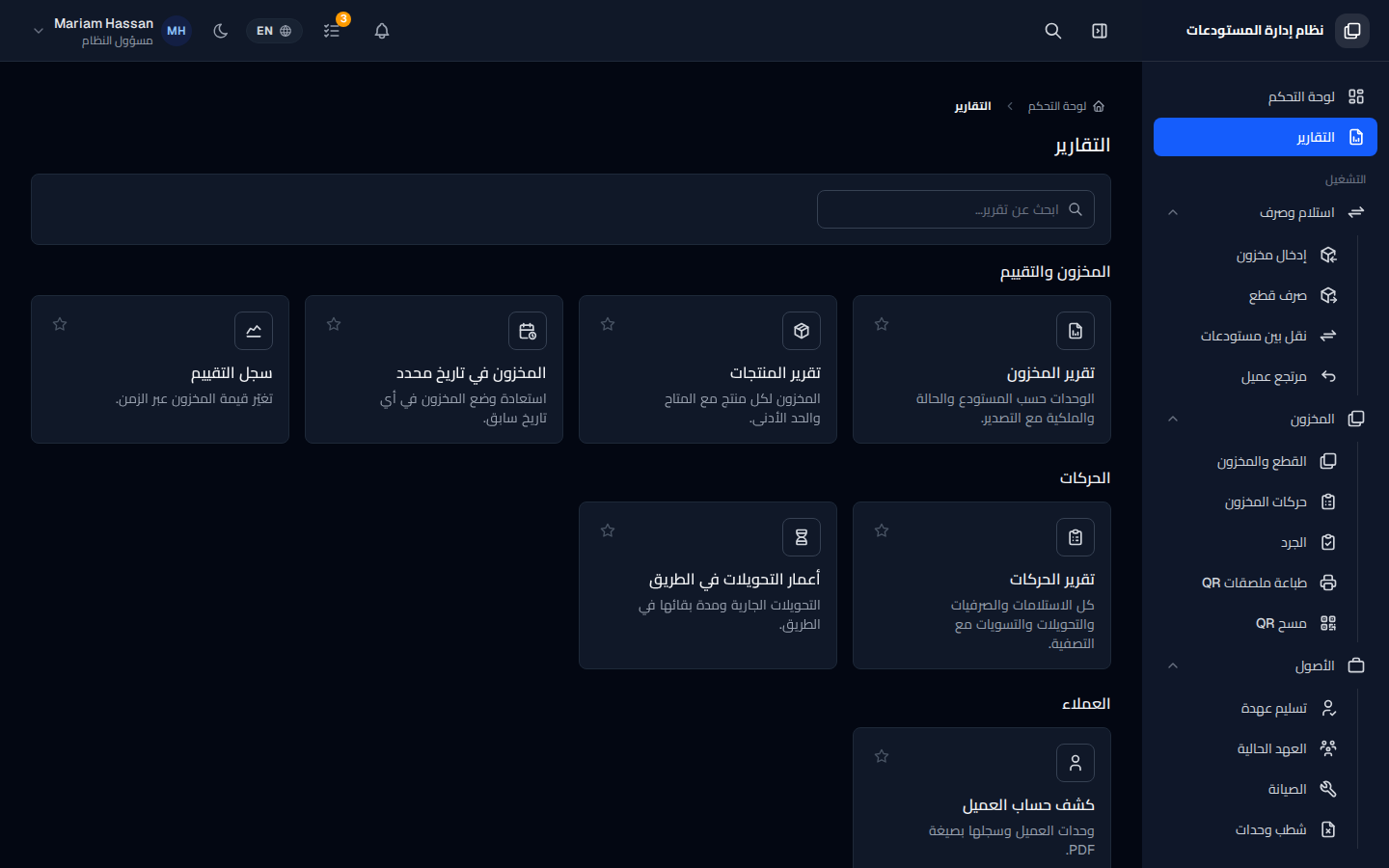Screen dimensions: 1389x868
Task: Go to لوحة التحكم in the sidebar
Action: coord(1266,96)
